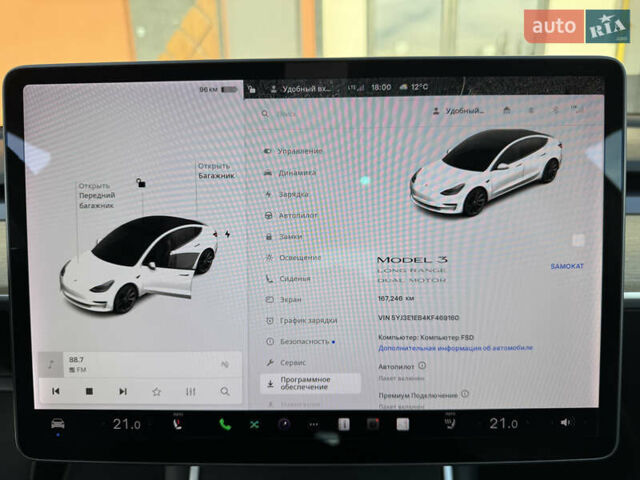This screenshot has width=640, height=480.
Task: Show Premium Connectivity info icon
Action: tap(465, 394)
